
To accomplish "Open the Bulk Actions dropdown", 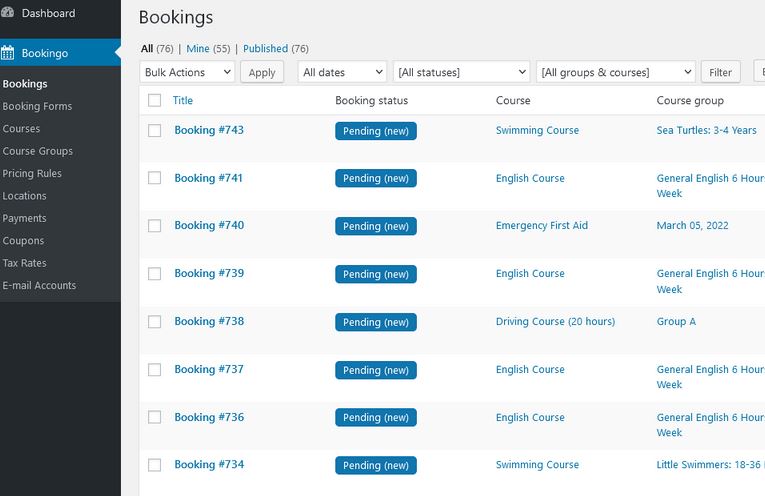I will click(188, 72).
